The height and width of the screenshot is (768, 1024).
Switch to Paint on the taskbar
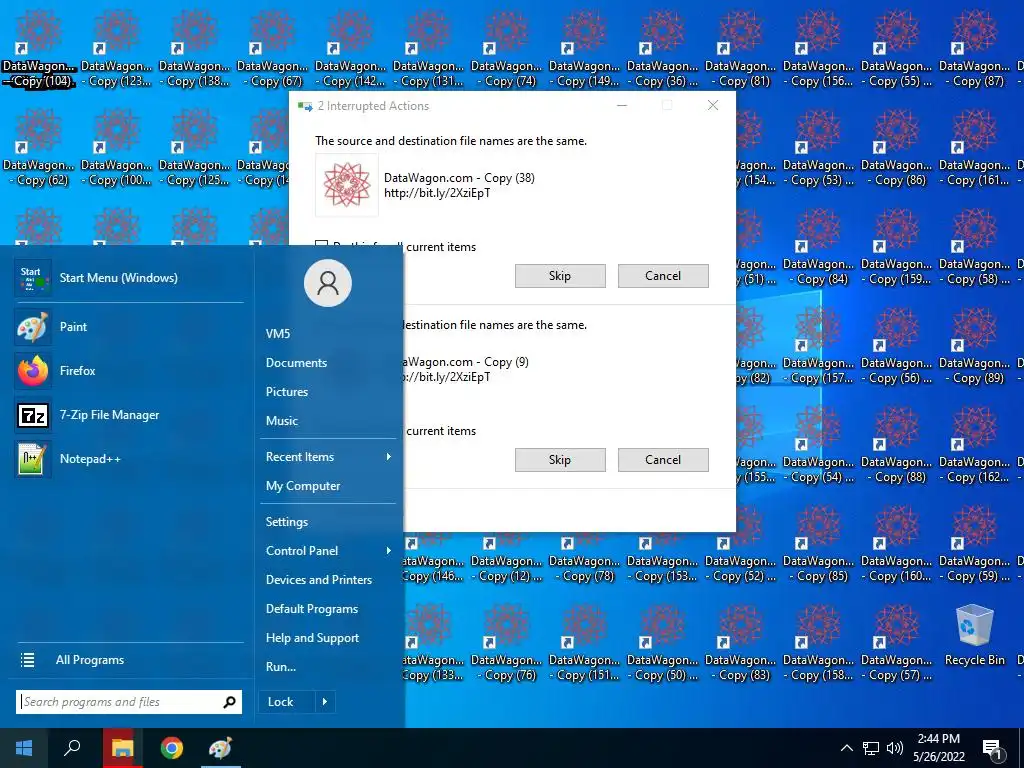(221, 748)
